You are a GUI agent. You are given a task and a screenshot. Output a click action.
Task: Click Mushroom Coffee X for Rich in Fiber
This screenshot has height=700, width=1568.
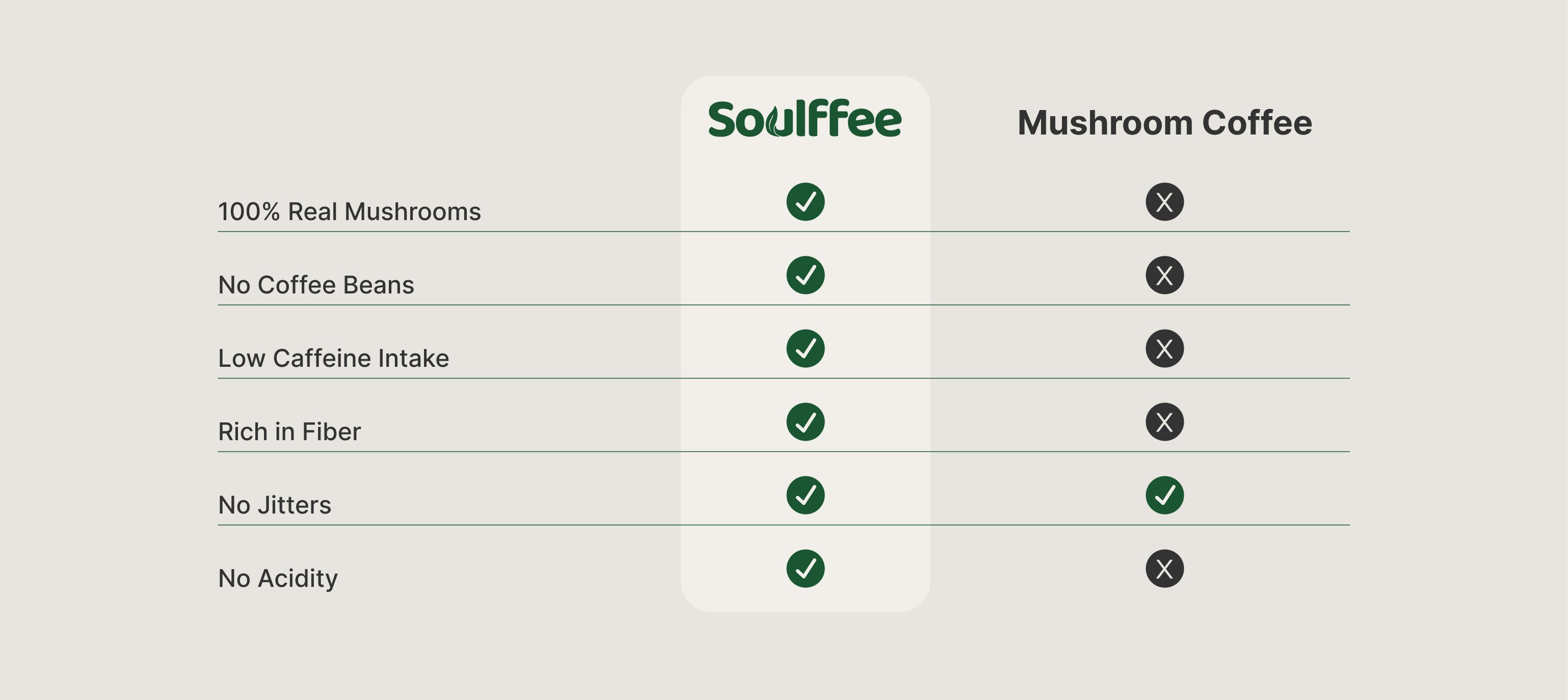1164,422
